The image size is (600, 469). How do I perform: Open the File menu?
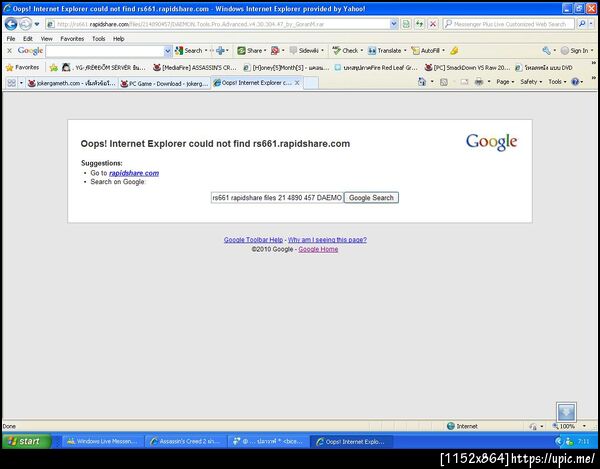[11, 39]
